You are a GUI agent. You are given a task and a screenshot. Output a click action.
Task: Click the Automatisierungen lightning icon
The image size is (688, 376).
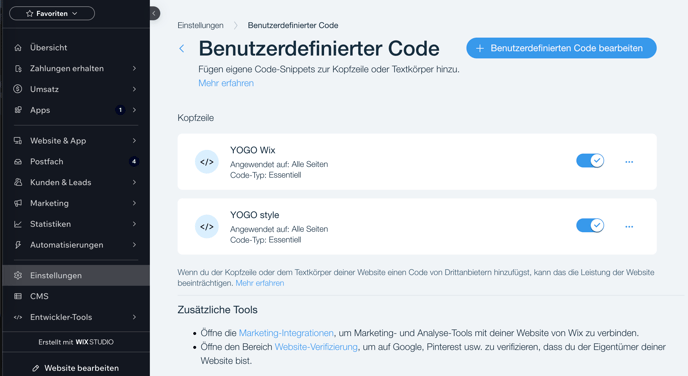[18, 245]
